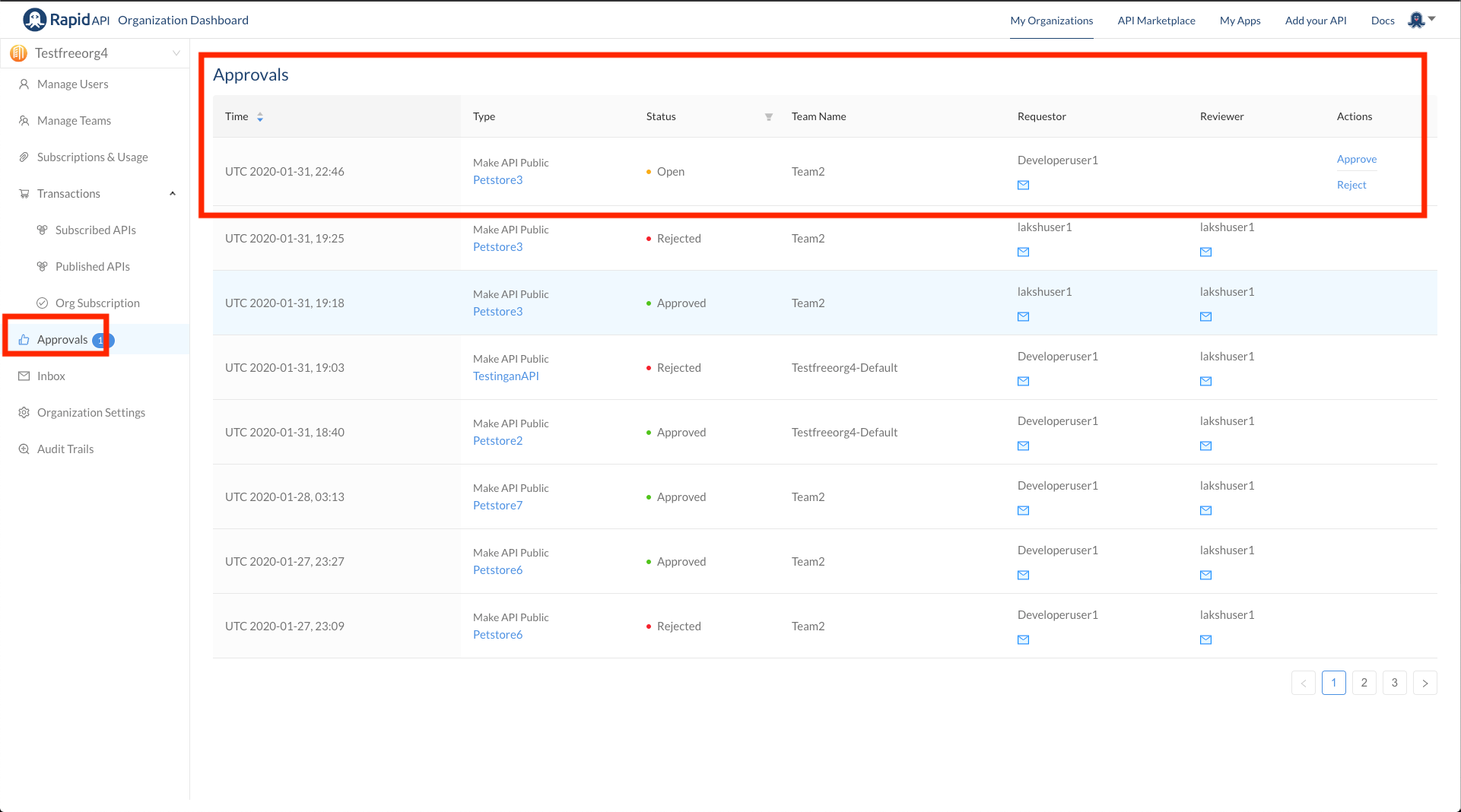This screenshot has height=812, width=1461.
Task: Click the Org Subscription checkmark icon
Action: tap(43, 303)
